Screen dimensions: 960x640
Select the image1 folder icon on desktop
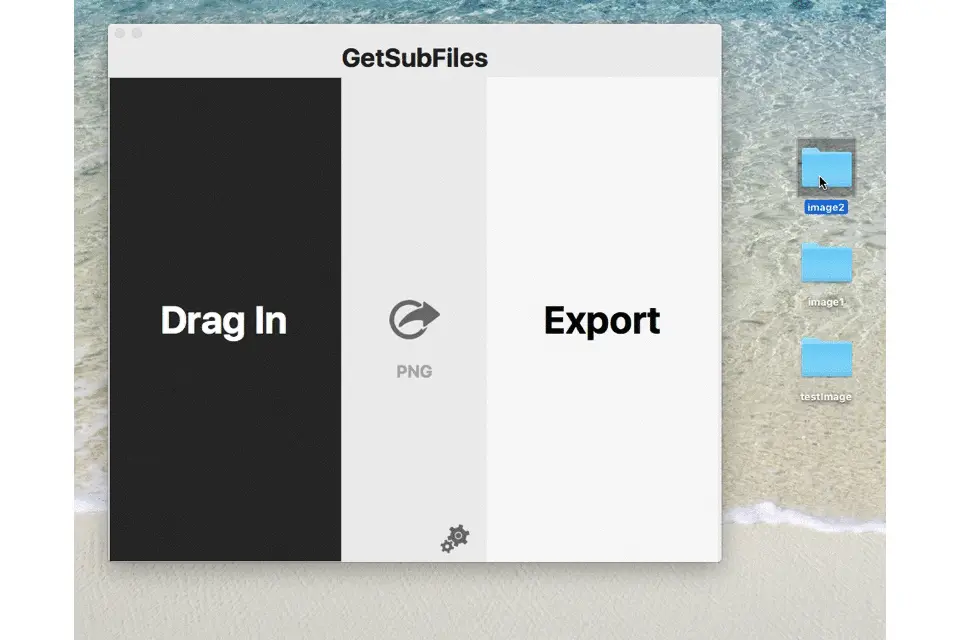[x=826, y=263]
